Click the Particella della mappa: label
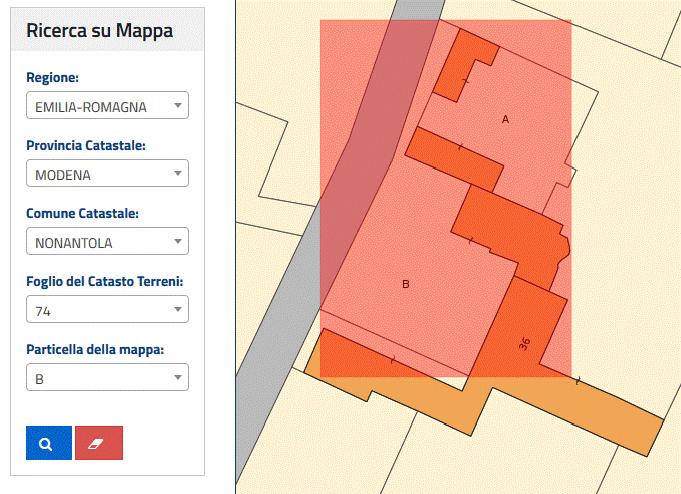 [95, 349]
